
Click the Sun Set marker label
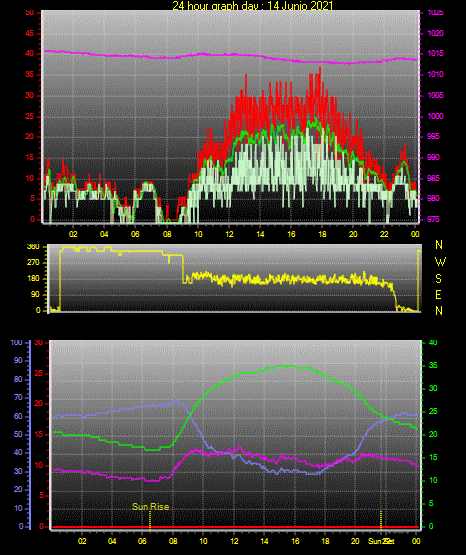381,541
